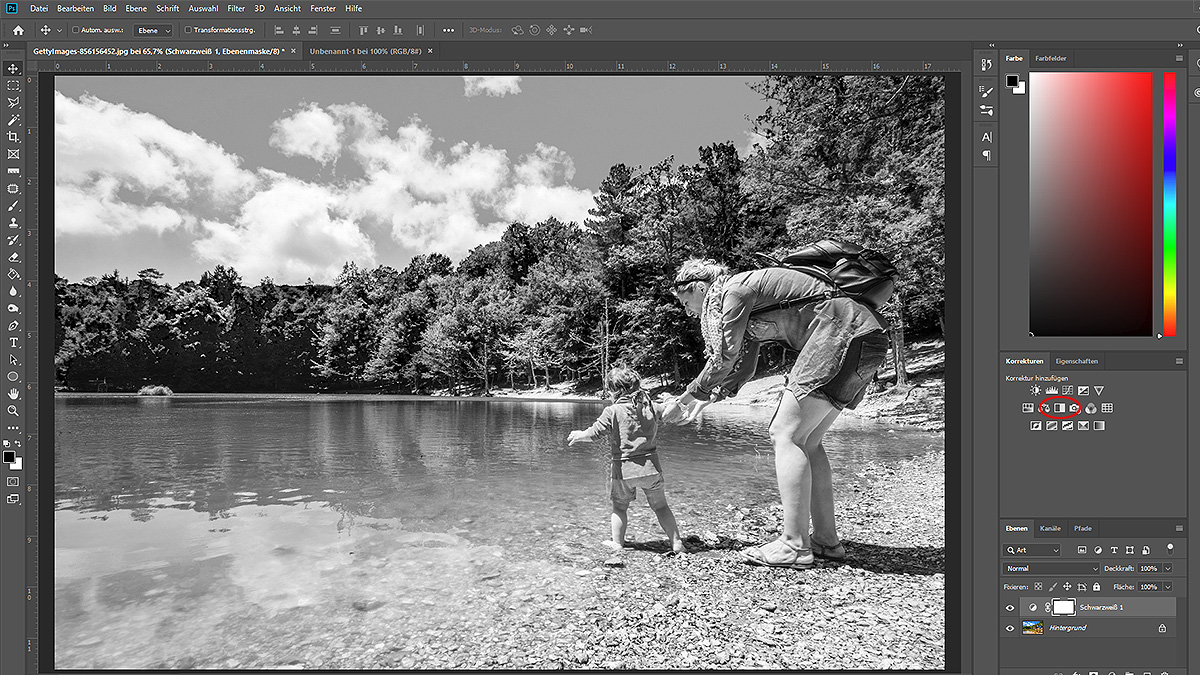The height and width of the screenshot is (675, 1200).
Task: Select the Horizontal Type tool
Action: (13, 342)
